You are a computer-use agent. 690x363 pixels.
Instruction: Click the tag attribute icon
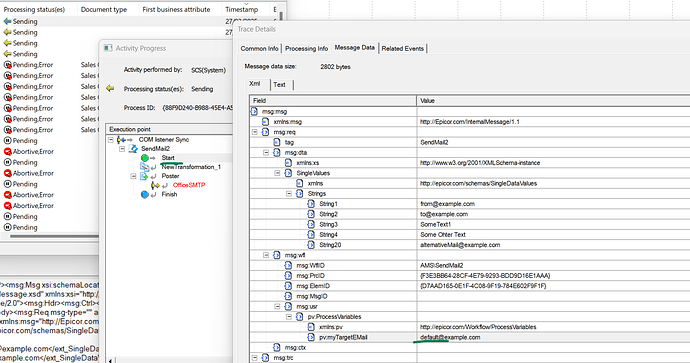click(277, 143)
